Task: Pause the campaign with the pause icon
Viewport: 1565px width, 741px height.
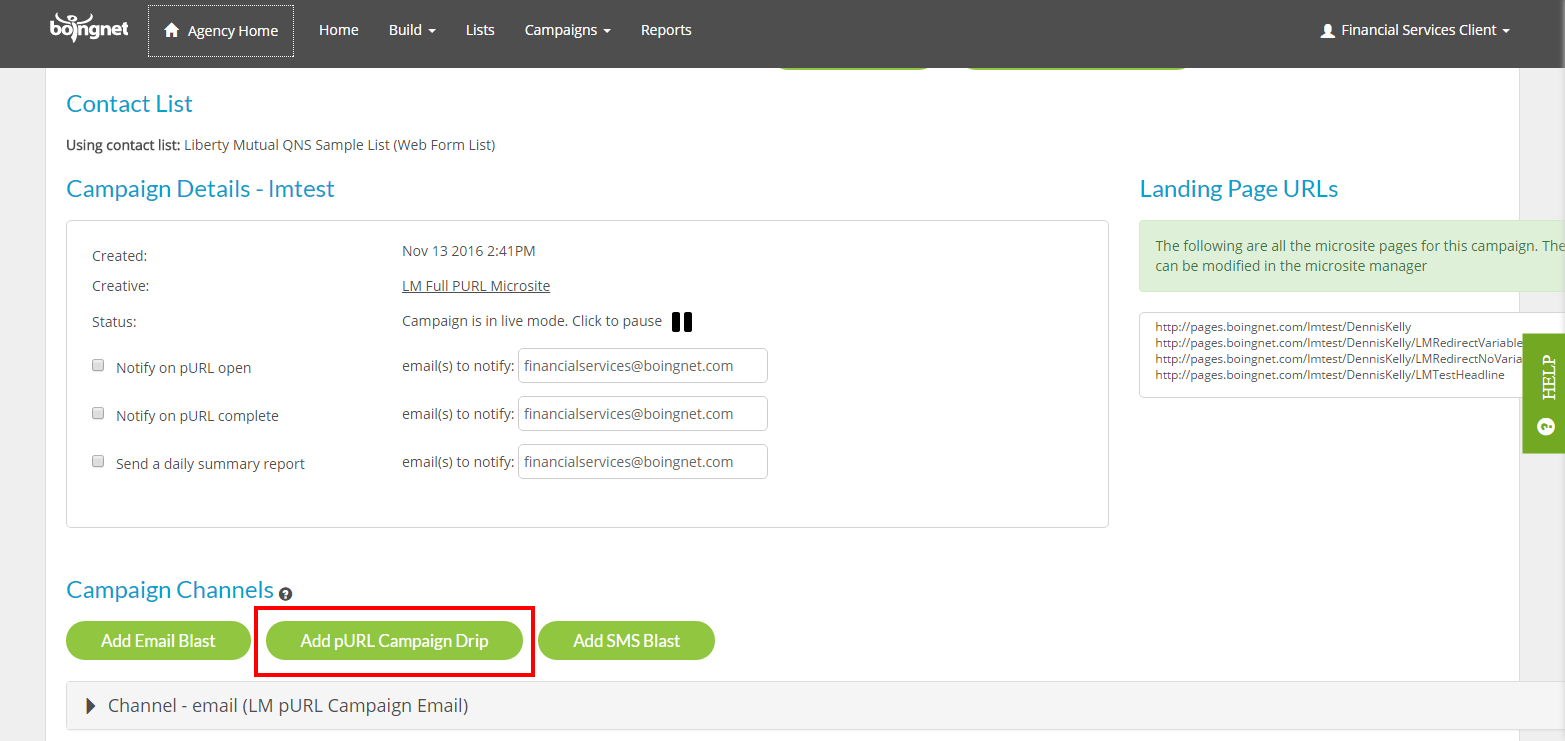Action: coord(682,322)
